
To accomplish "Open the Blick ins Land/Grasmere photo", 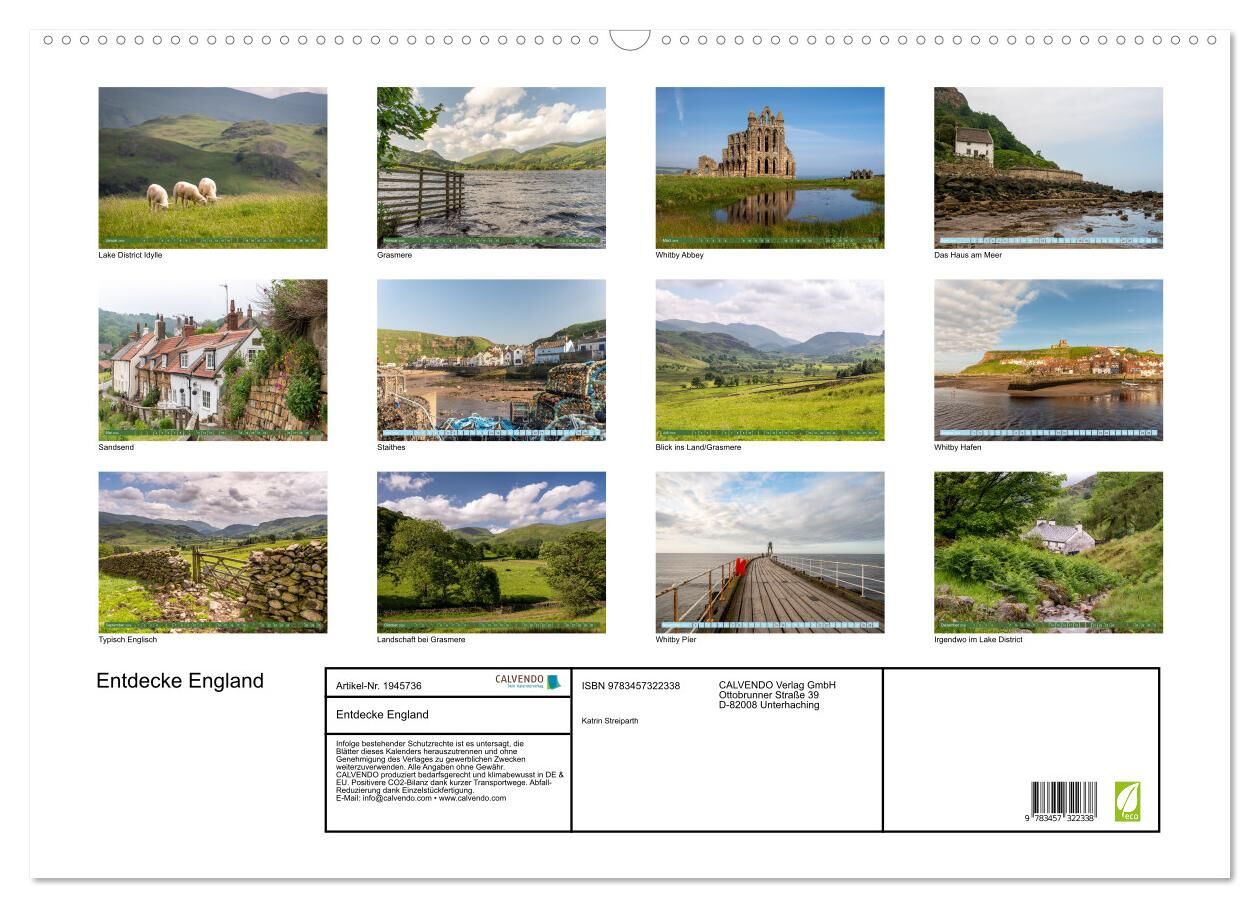I will pyautogui.click(x=769, y=360).
